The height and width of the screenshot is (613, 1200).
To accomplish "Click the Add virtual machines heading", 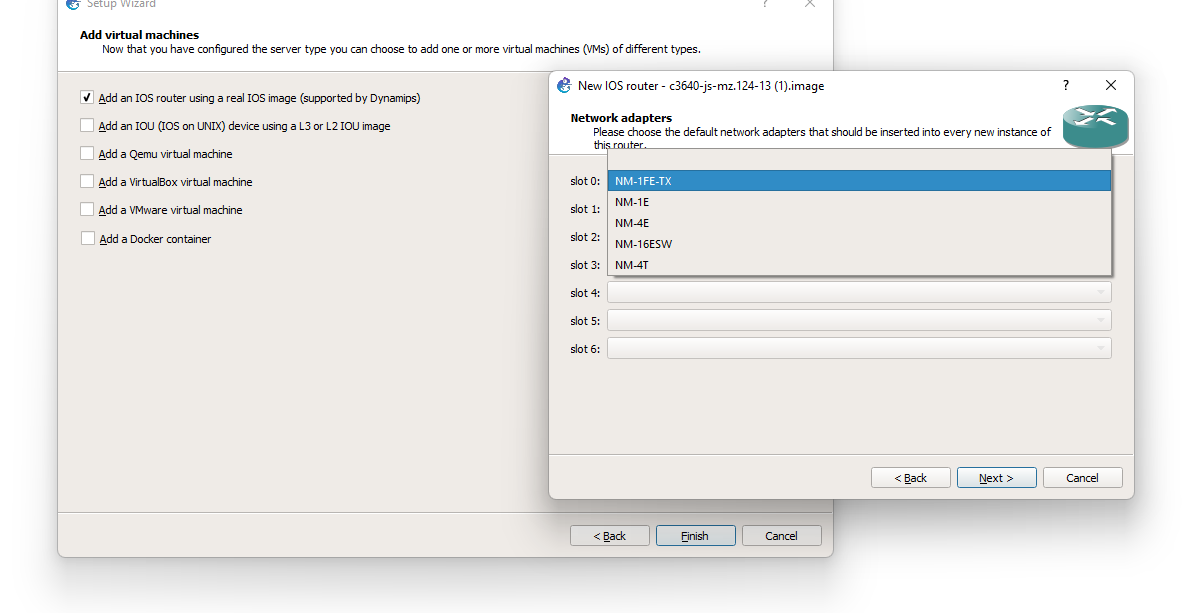I will pyautogui.click(x=139, y=35).
